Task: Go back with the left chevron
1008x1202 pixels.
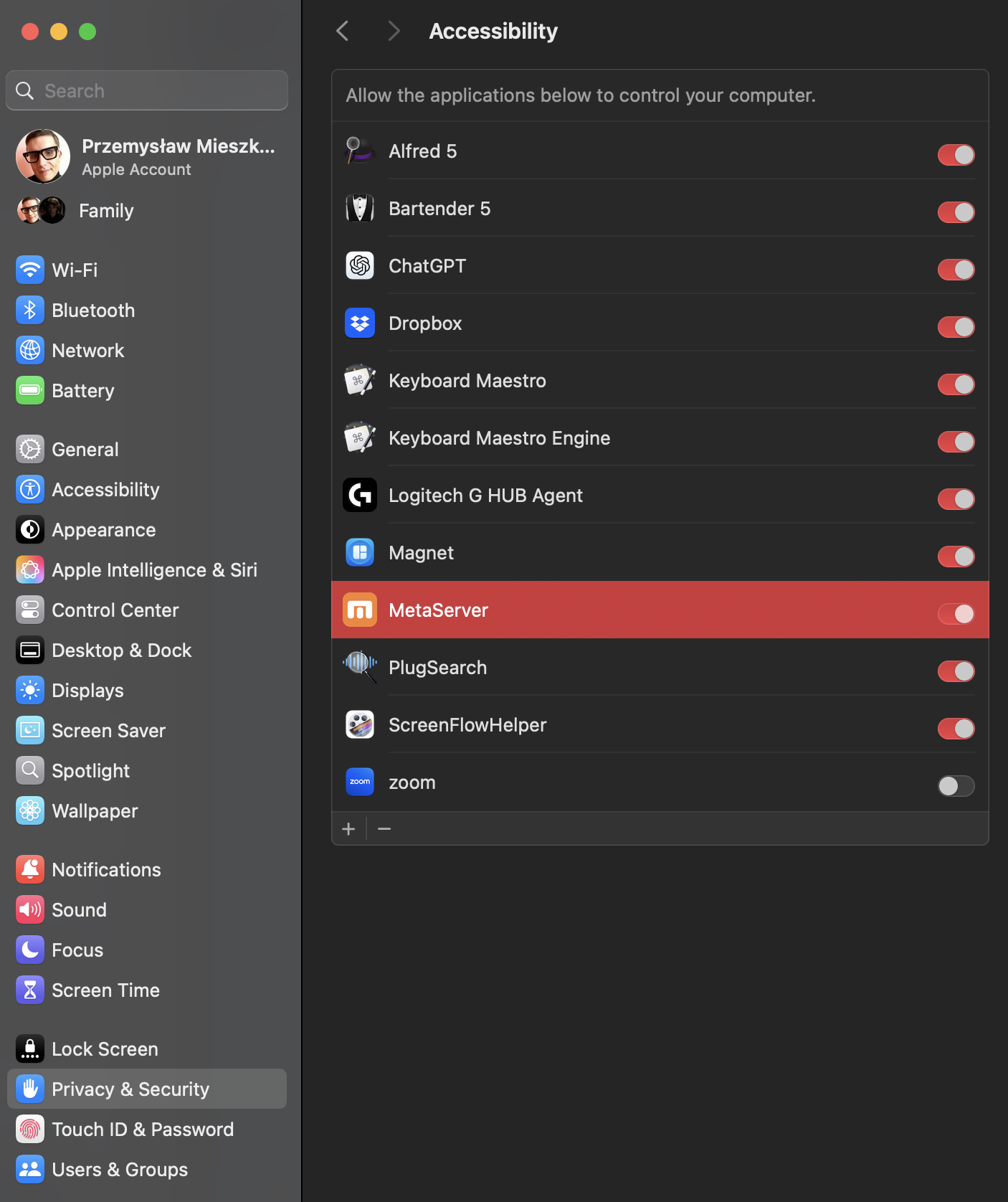Action: (343, 31)
